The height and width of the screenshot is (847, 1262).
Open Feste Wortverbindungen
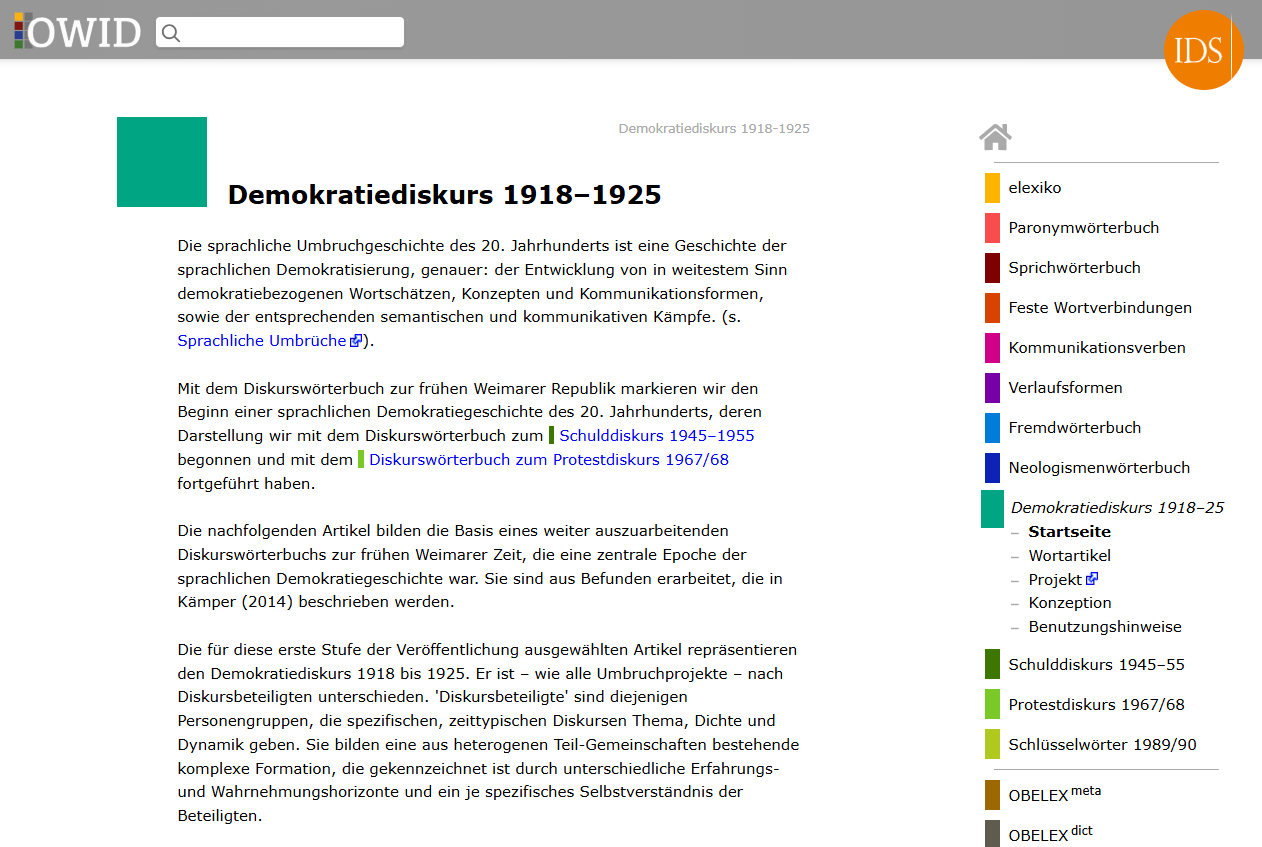coord(1100,307)
